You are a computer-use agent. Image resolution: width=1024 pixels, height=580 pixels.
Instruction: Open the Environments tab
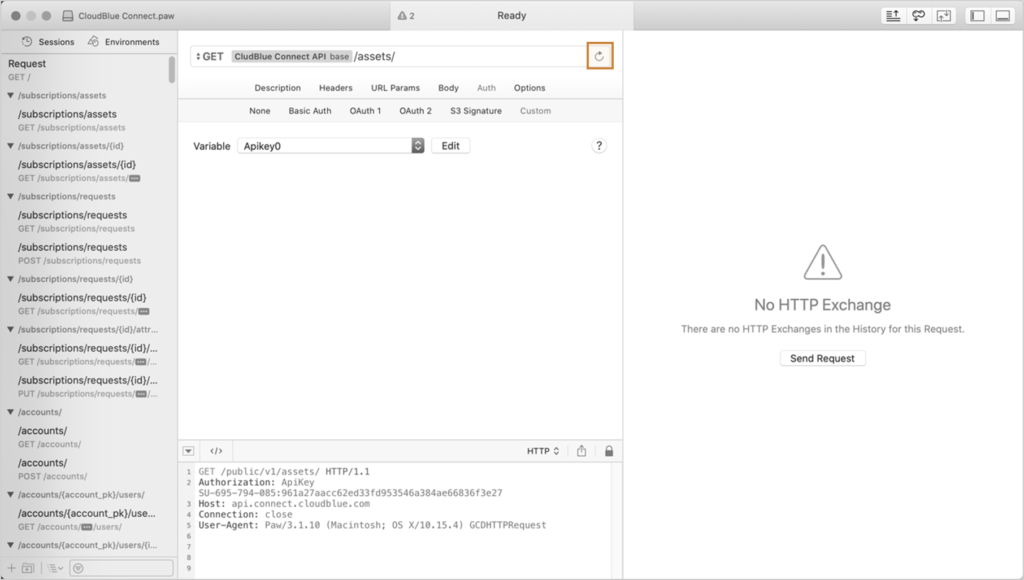point(123,41)
